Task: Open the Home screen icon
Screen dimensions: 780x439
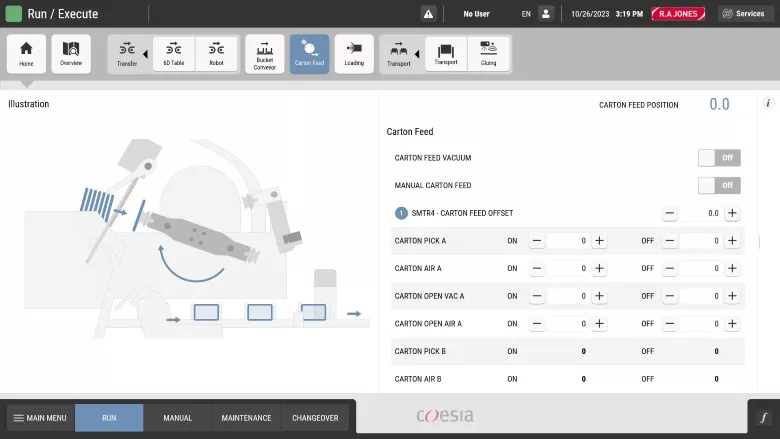Action: pos(26,54)
